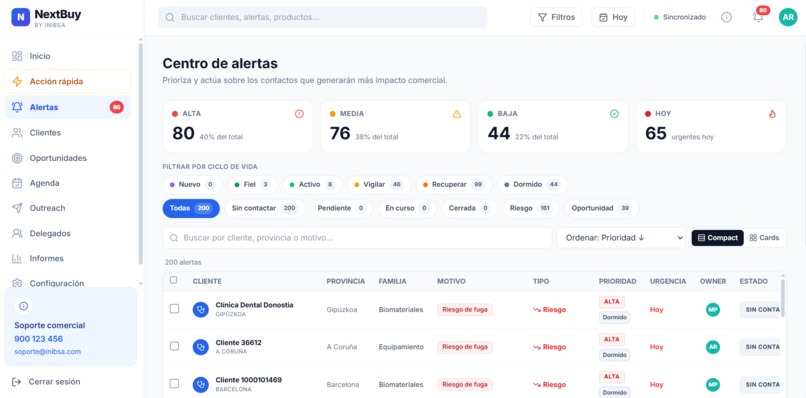The width and height of the screenshot is (806, 398).
Task: Click Riesgo de fuga tag in Cliente 36612 row
Action: (x=465, y=347)
